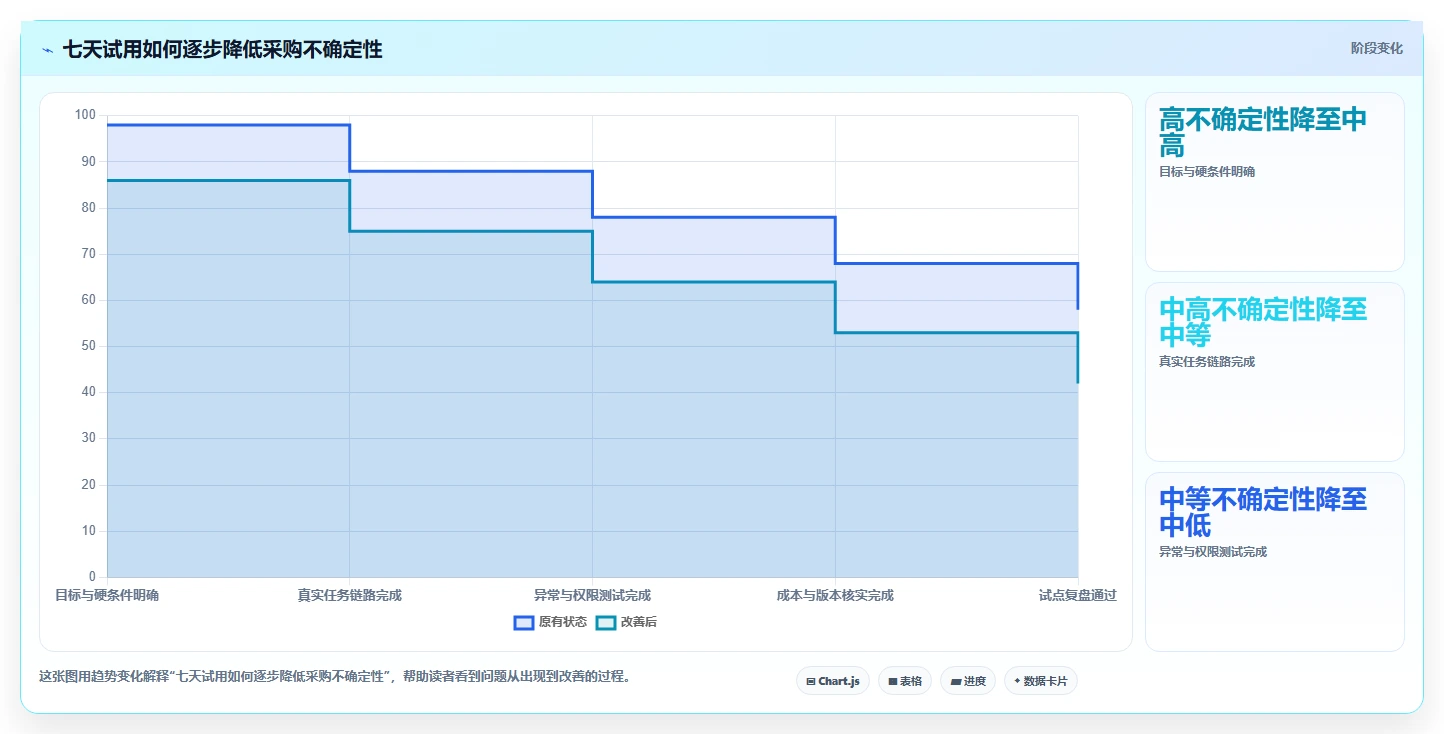Image resolution: width=1444 pixels, height=734 pixels.
Task: Click the description text below the chart
Action: (x=338, y=676)
